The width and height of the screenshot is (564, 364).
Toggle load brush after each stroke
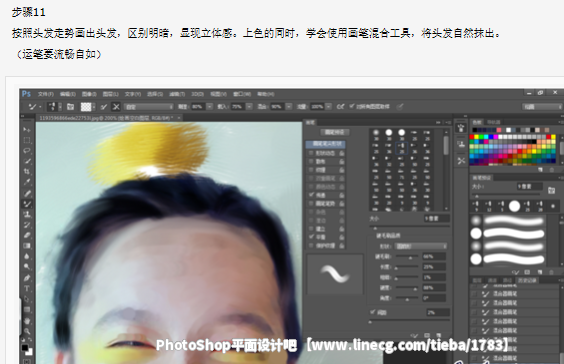click(x=104, y=107)
